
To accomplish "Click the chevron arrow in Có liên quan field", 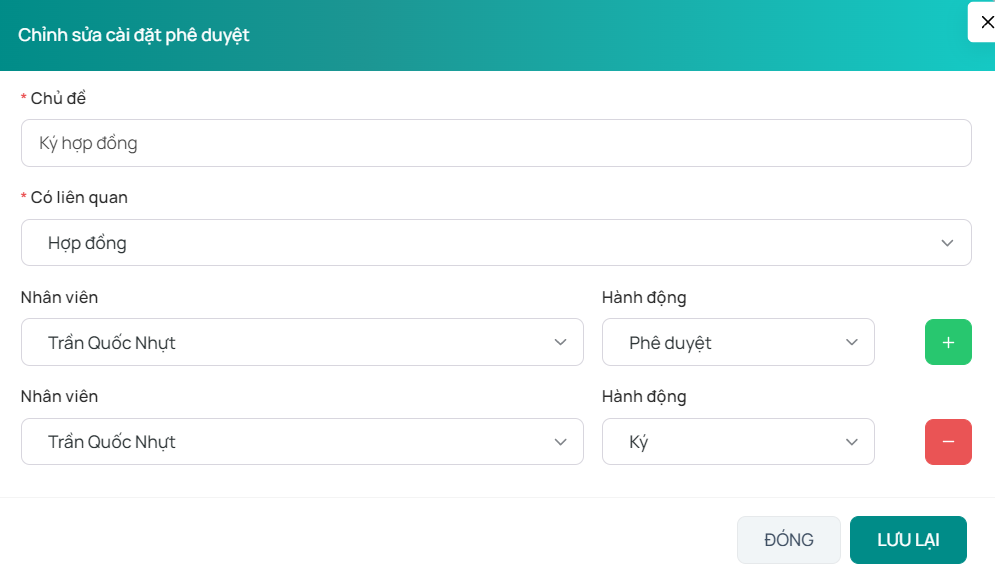I will click(947, 243).
